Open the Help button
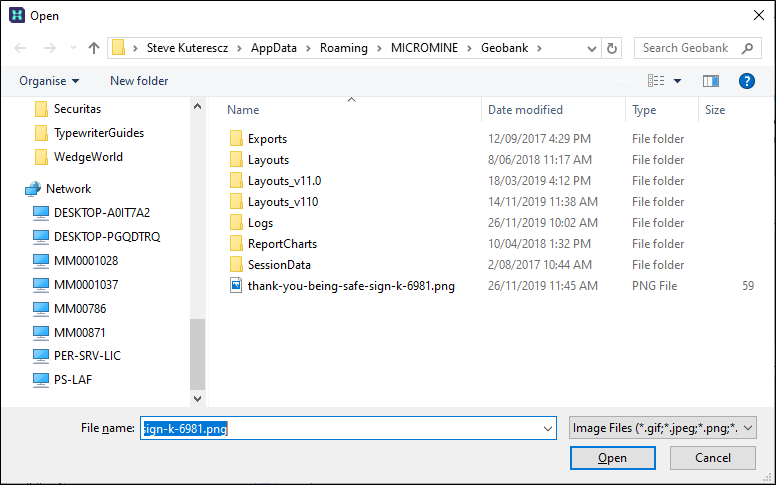The height and width of the screenshot is (485, 776). pyautogui.click(x=747, y=81)
